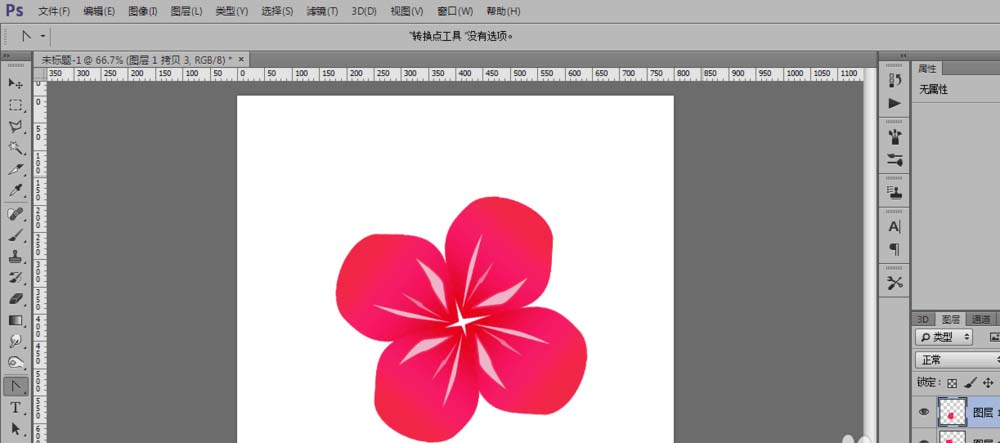
Task: Click the 无属性 text in properties panel
Action: point(933,90)
